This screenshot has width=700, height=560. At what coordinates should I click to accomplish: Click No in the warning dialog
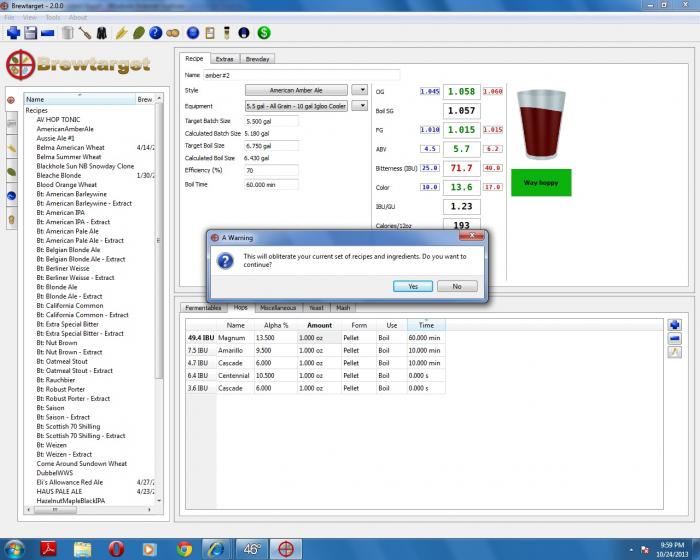click(457, 286)
